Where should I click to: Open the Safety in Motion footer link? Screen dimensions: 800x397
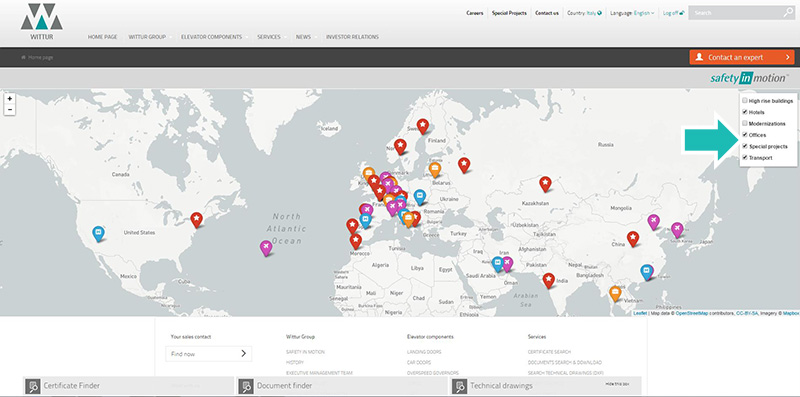click(305, 352)
